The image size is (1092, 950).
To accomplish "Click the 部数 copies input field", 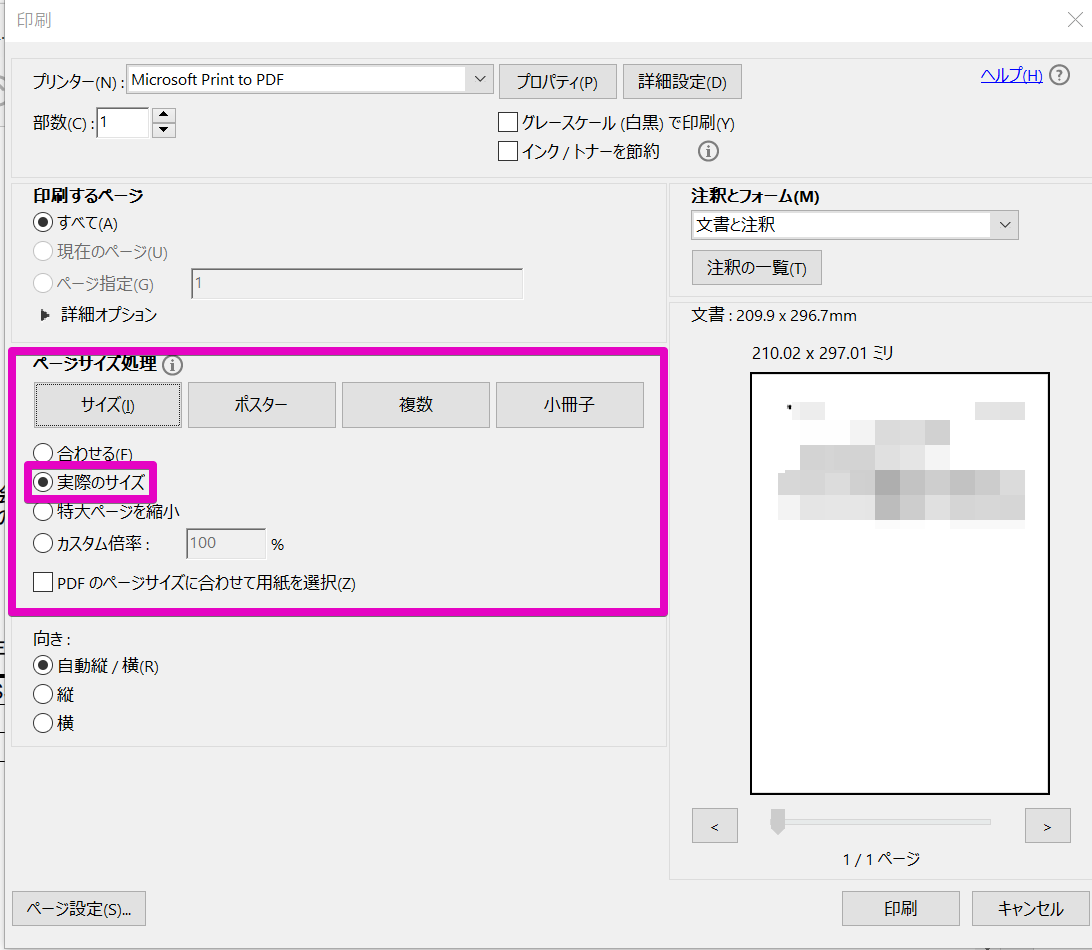I will pos(123,123).
